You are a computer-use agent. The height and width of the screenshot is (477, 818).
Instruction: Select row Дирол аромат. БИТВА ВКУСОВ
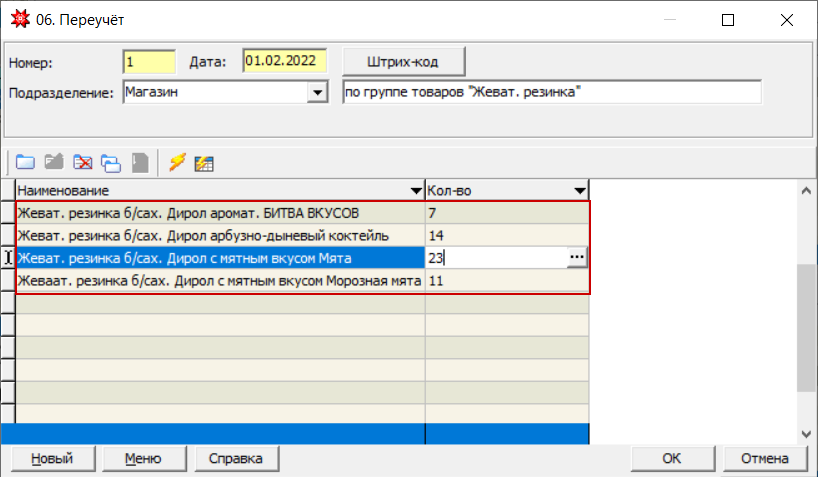[x=220, y=213]
